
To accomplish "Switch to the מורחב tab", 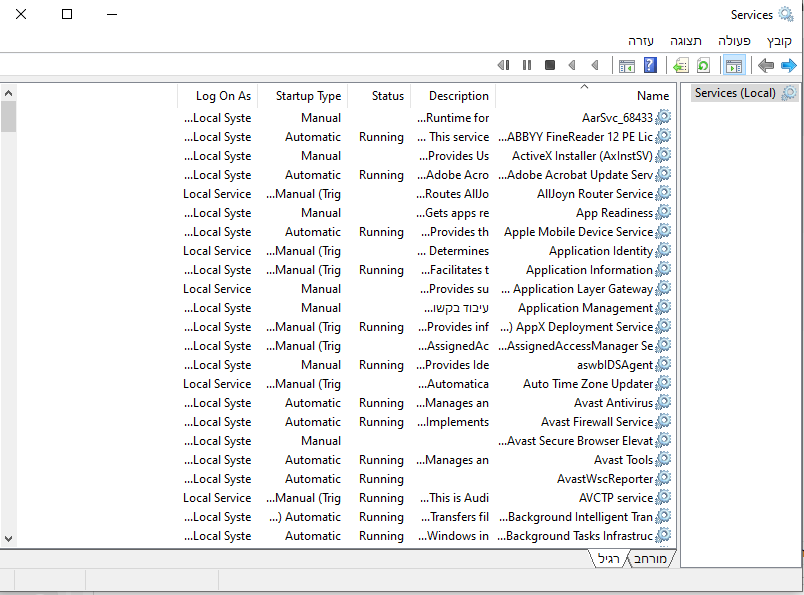I will (x=650, y=559).
